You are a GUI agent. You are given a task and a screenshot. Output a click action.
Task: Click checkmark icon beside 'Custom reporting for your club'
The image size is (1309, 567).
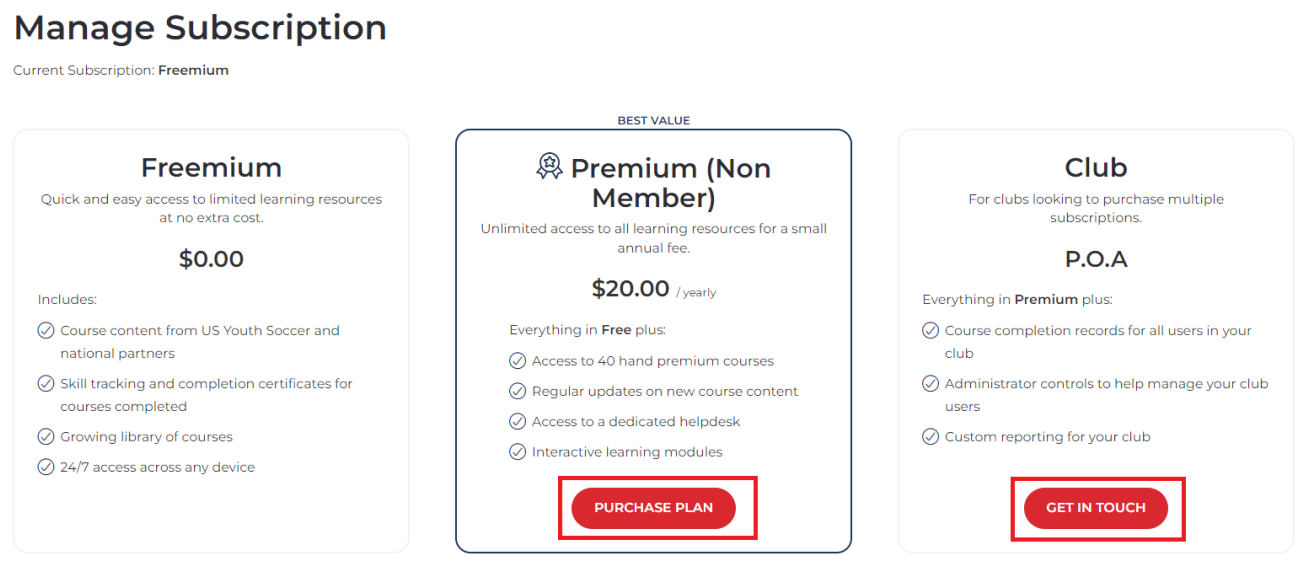(930, 437)
